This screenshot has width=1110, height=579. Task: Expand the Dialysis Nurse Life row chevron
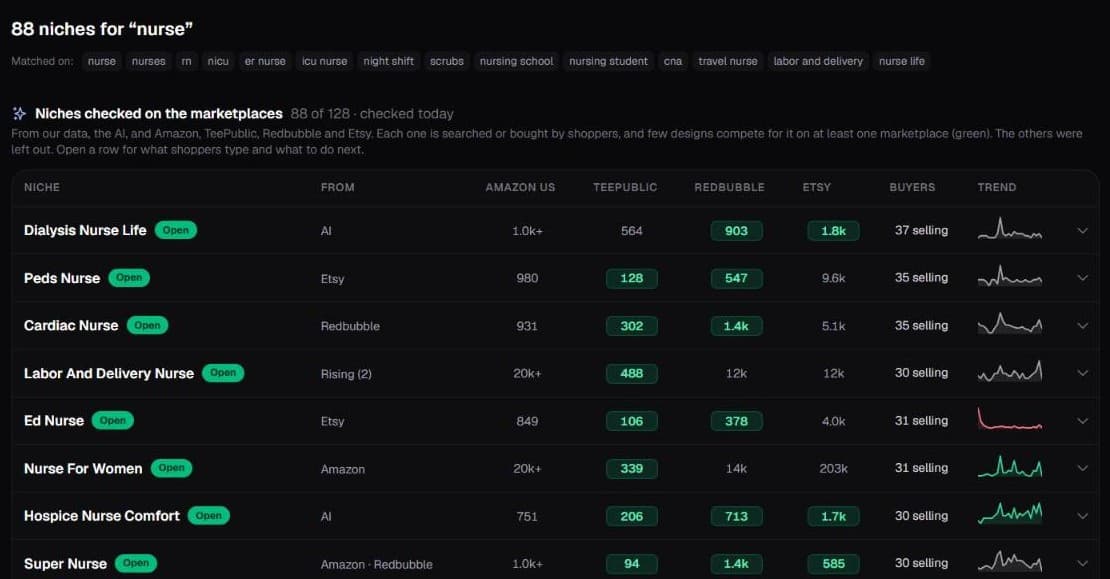(1082, 231)
